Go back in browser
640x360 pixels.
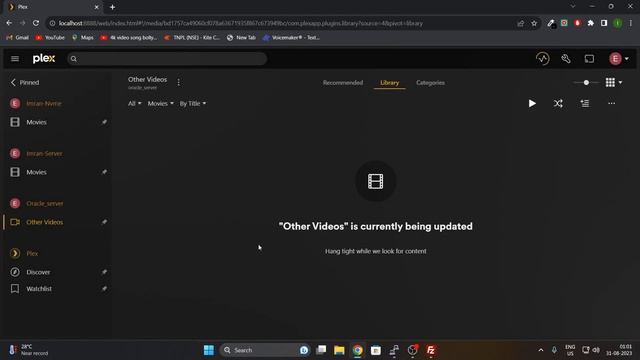[9, 23]
